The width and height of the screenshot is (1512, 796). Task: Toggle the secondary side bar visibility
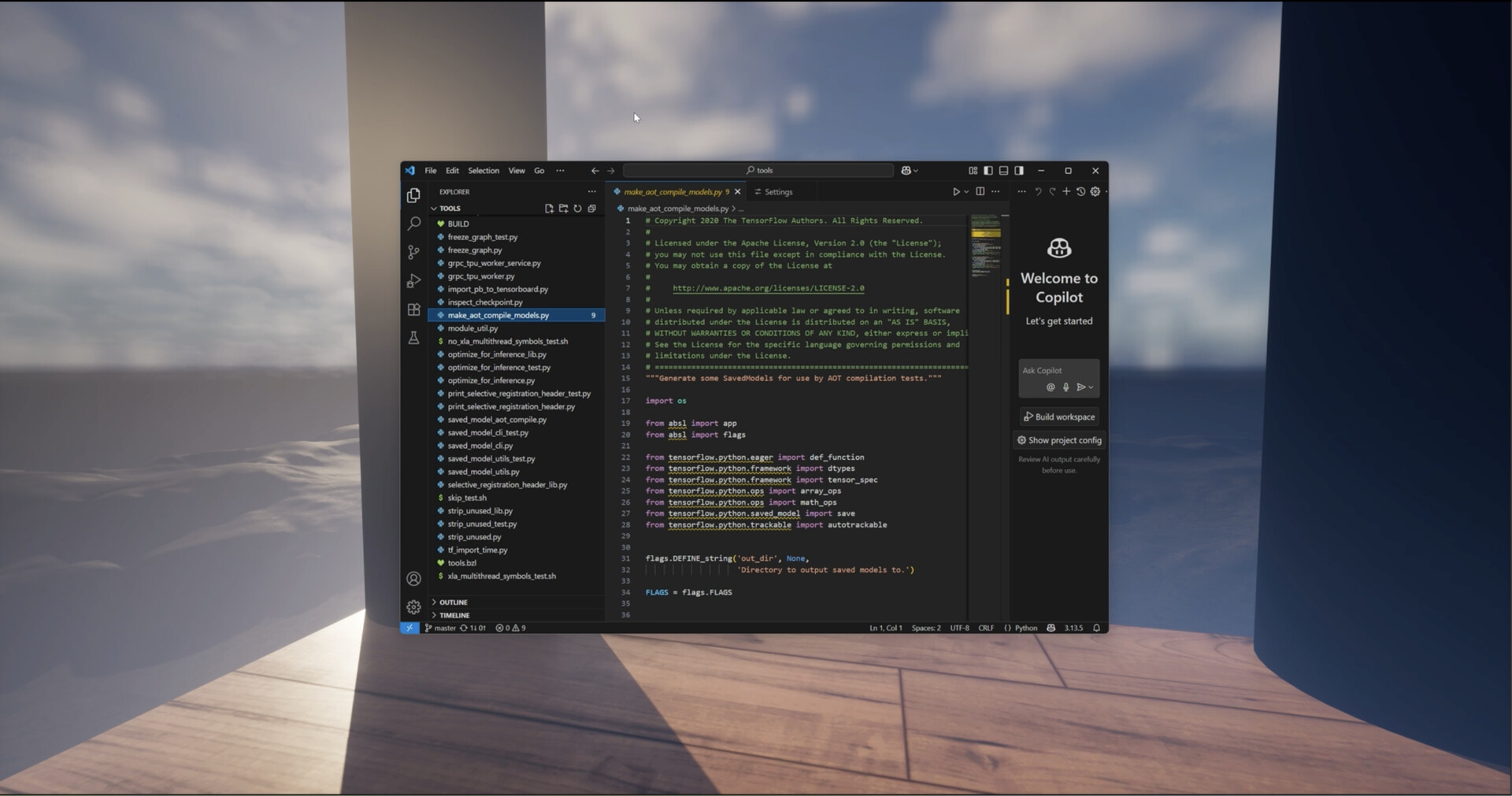coord(1019,171)
